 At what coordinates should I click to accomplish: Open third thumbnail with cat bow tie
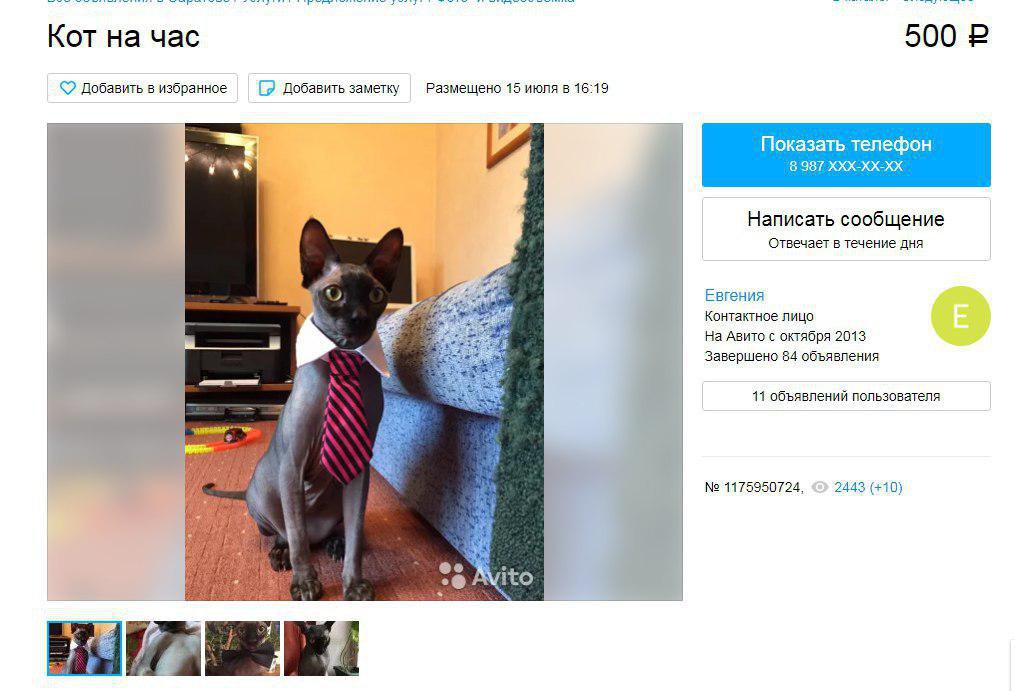click(x=242, y=648)
